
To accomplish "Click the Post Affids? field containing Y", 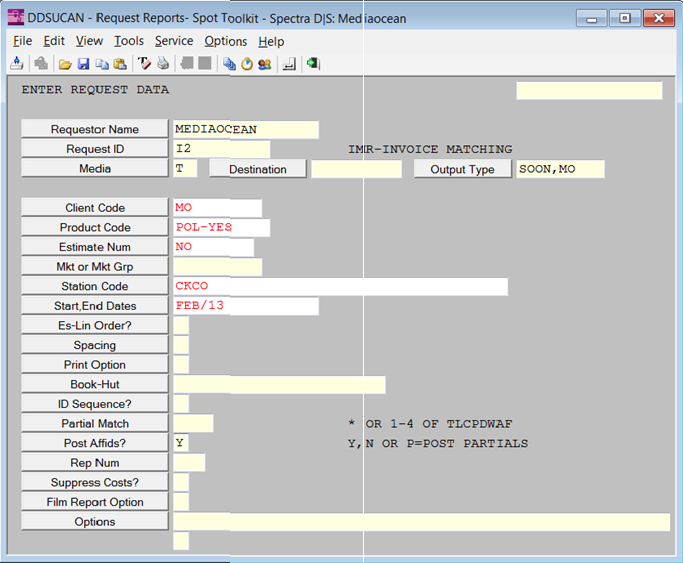I will [181, 443].
